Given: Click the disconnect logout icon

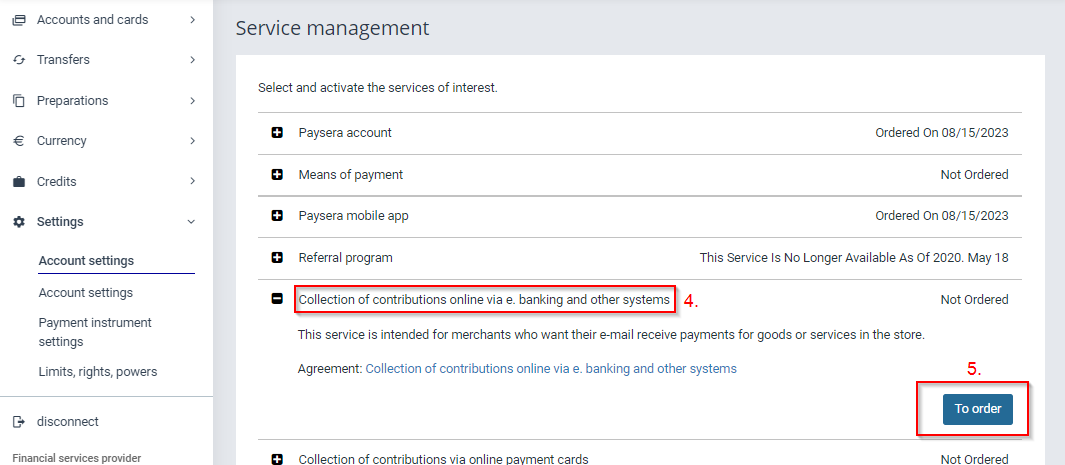Looking at the screenshot, I should 18,422.
